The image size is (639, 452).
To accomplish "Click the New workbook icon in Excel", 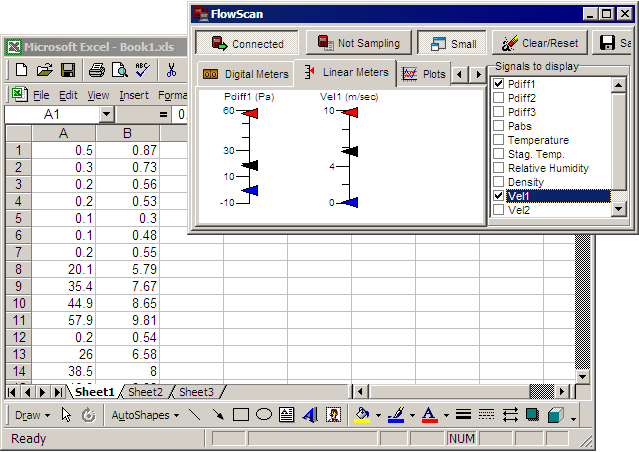I will [x=22, y=70].
